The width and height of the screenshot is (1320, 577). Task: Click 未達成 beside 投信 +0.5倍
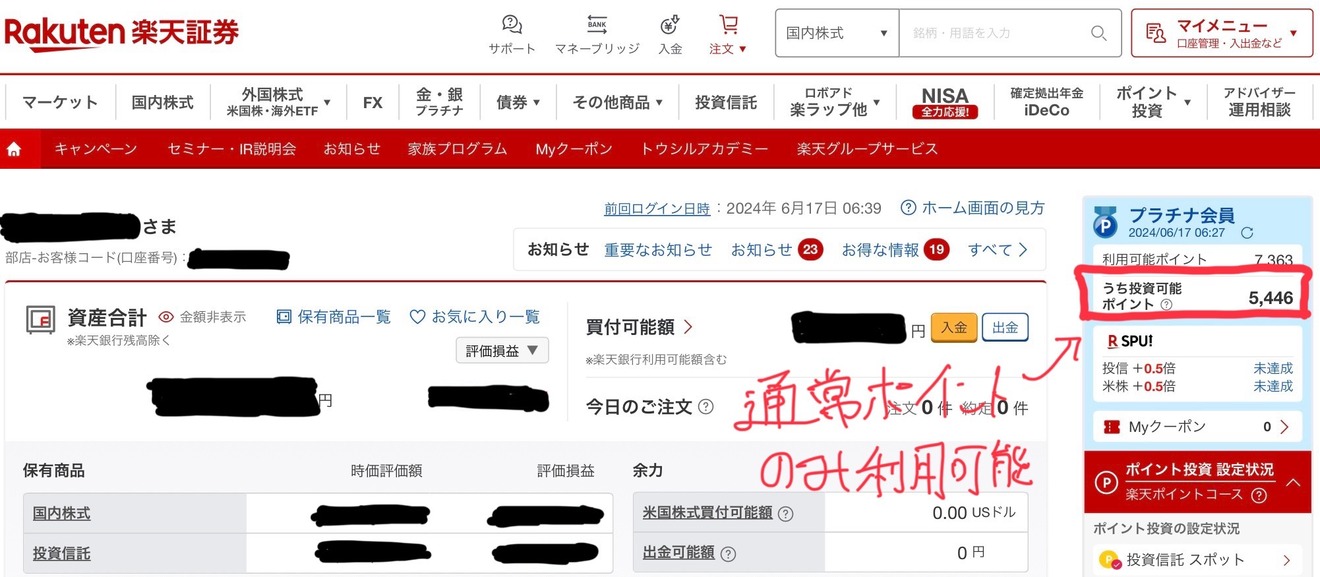click(x=1273, y=369)
